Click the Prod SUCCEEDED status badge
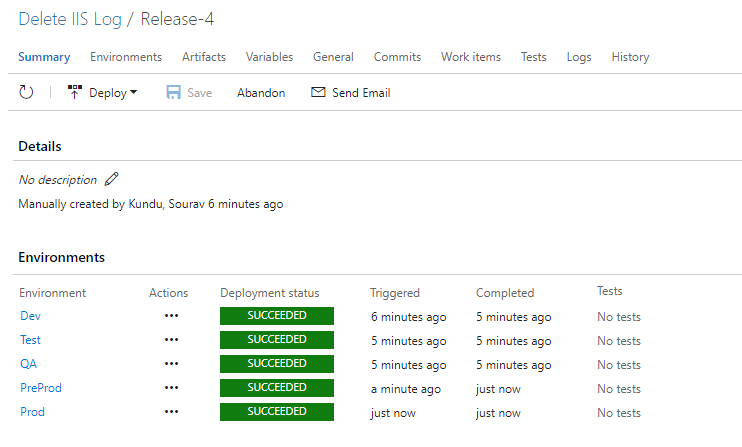Viewport: 742px width, 447px height. point(277,412)
